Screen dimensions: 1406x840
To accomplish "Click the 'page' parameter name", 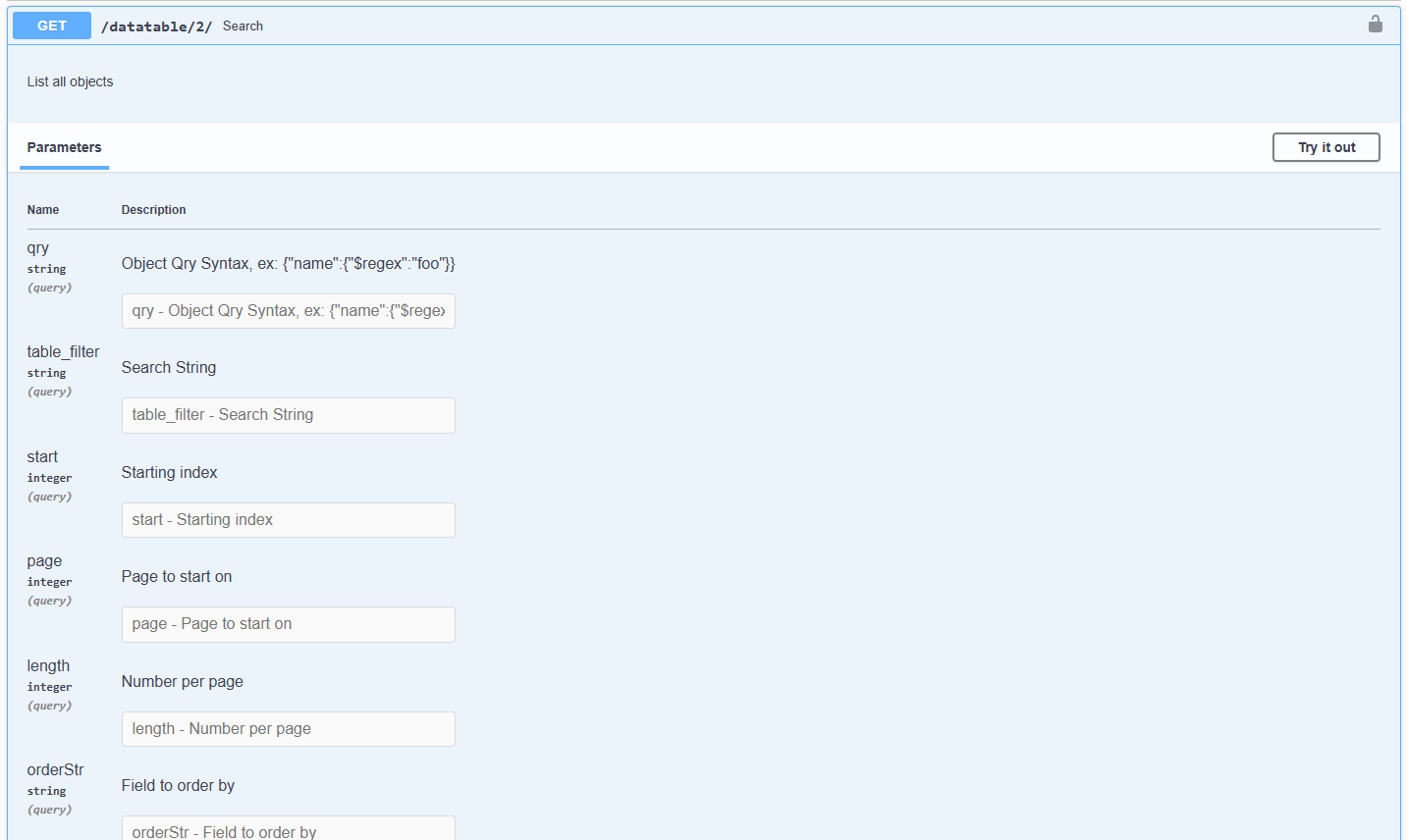I will tap(44, 561).
